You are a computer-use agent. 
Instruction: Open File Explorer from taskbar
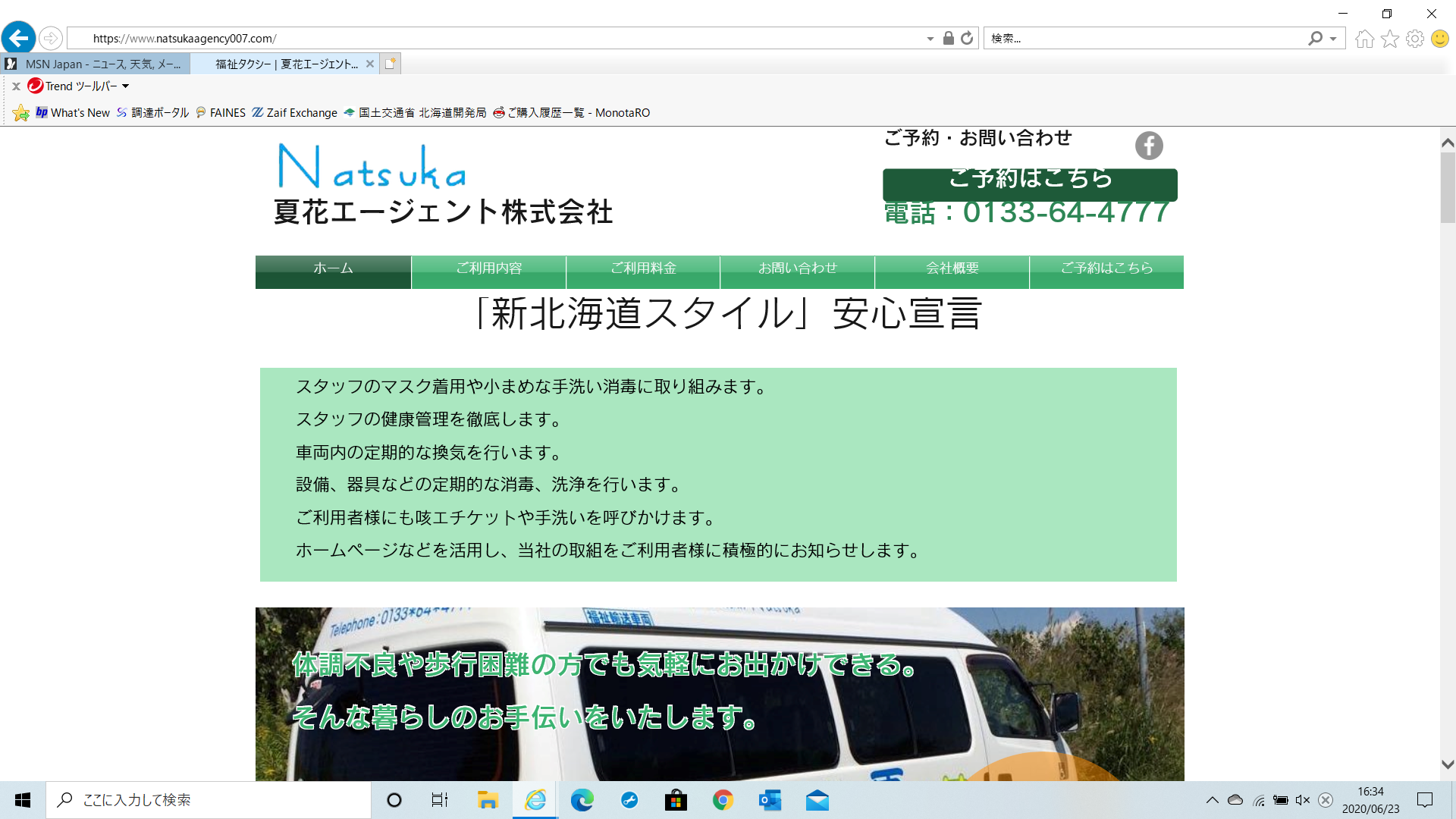pyautogui.click(x=487, y=800)
